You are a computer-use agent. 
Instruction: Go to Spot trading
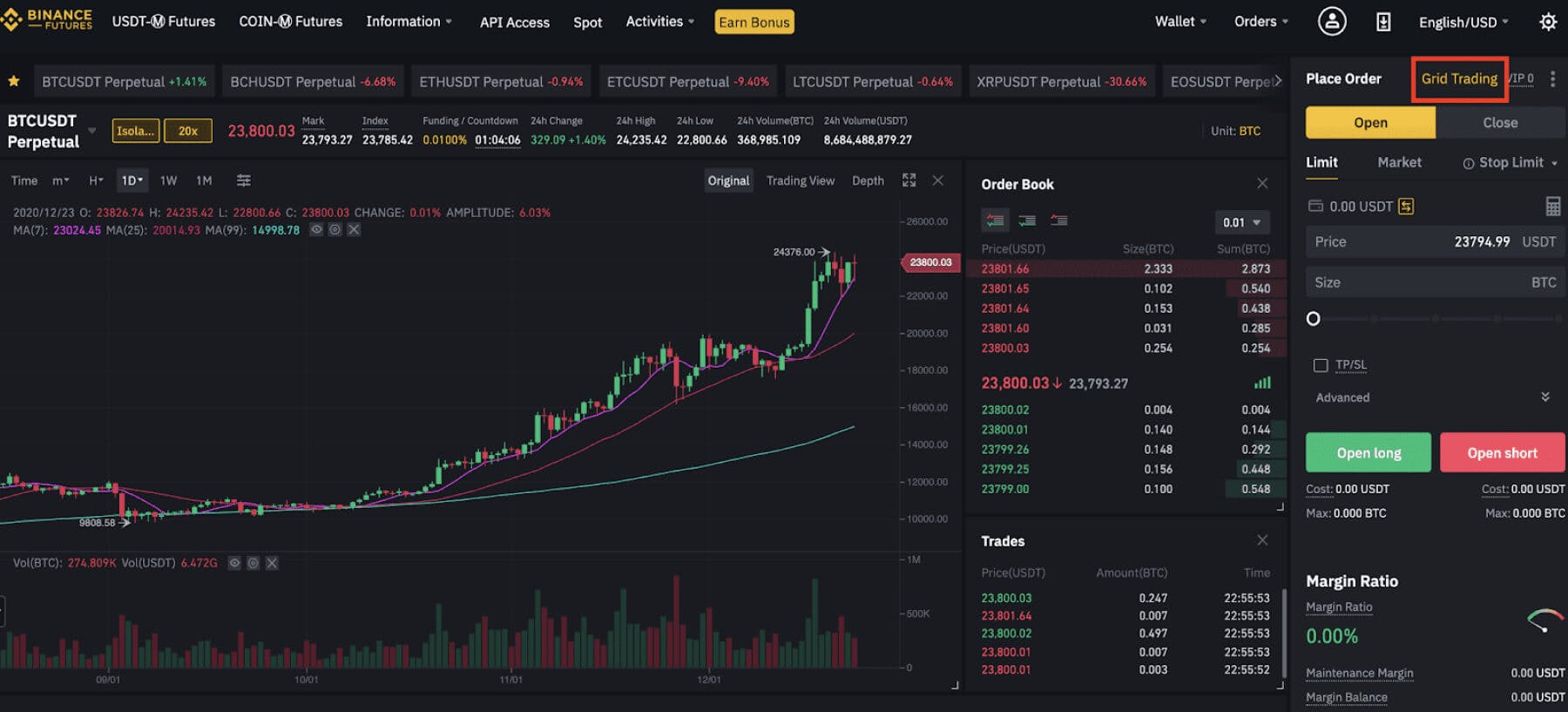[x=588, y=22]
